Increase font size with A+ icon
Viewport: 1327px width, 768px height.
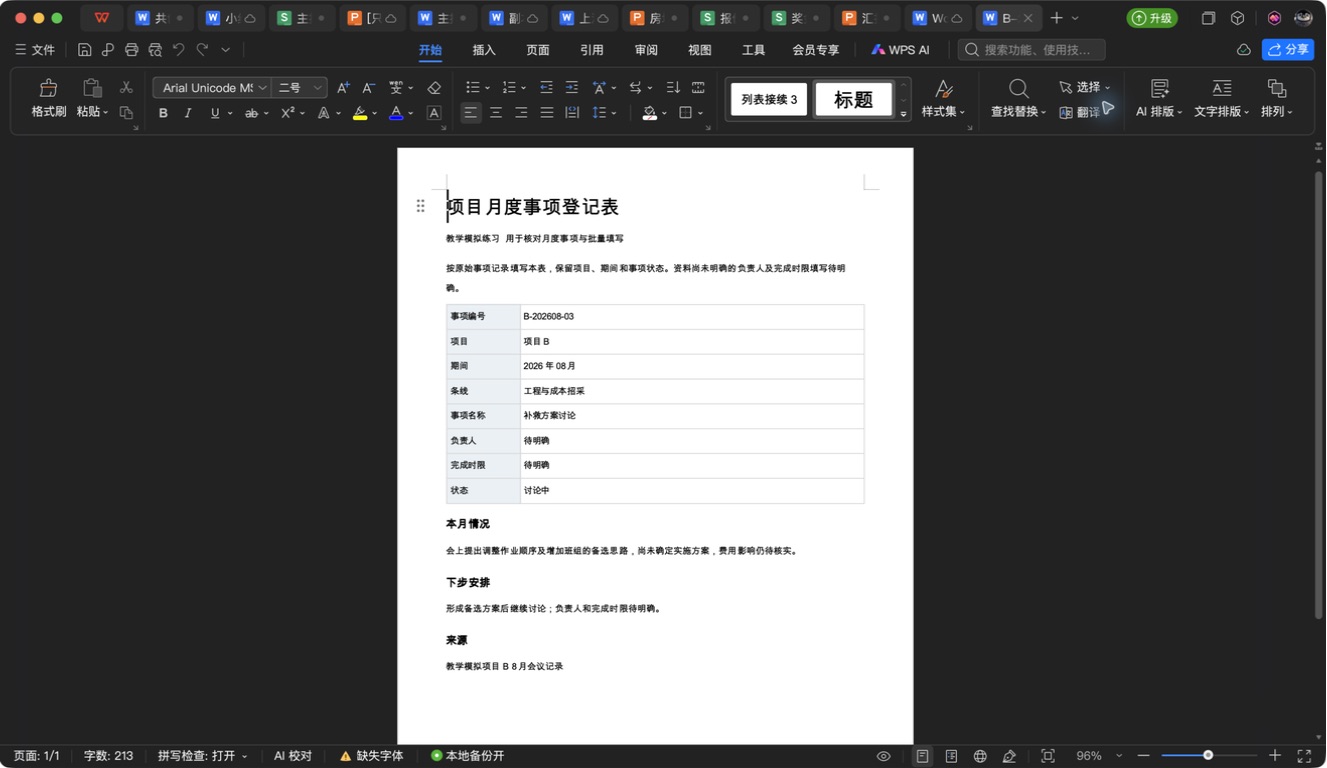coord(343,88)
